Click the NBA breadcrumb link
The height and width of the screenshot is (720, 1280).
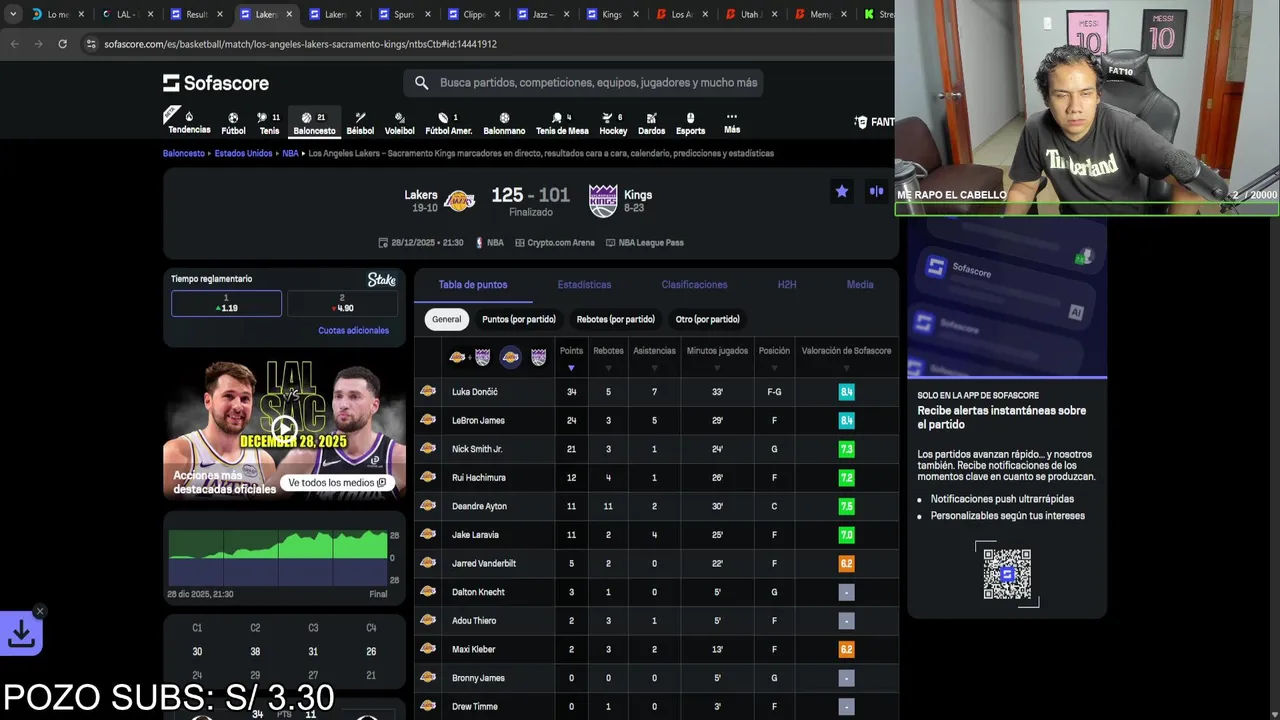(x=290, y=154)
